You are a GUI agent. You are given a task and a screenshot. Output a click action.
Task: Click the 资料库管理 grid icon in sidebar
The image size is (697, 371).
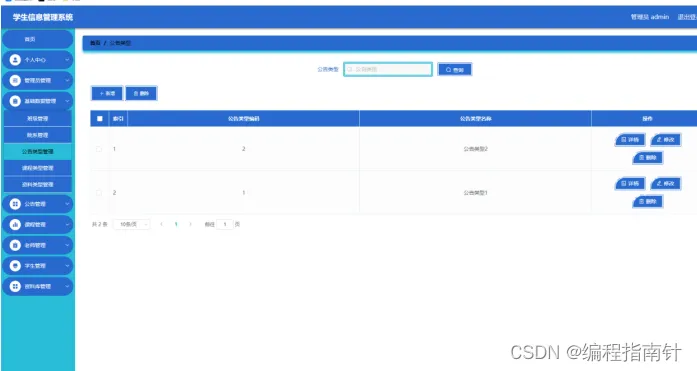[x=15, y=286]
